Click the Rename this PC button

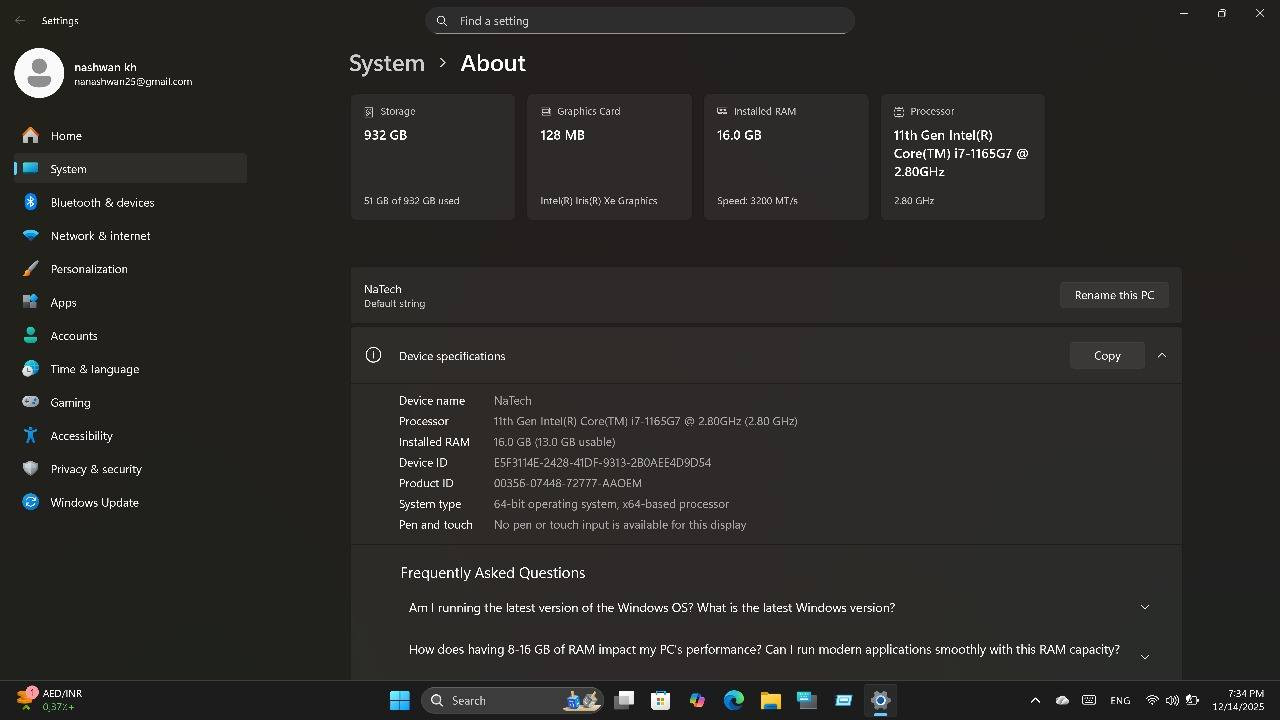coord(1114,295)
